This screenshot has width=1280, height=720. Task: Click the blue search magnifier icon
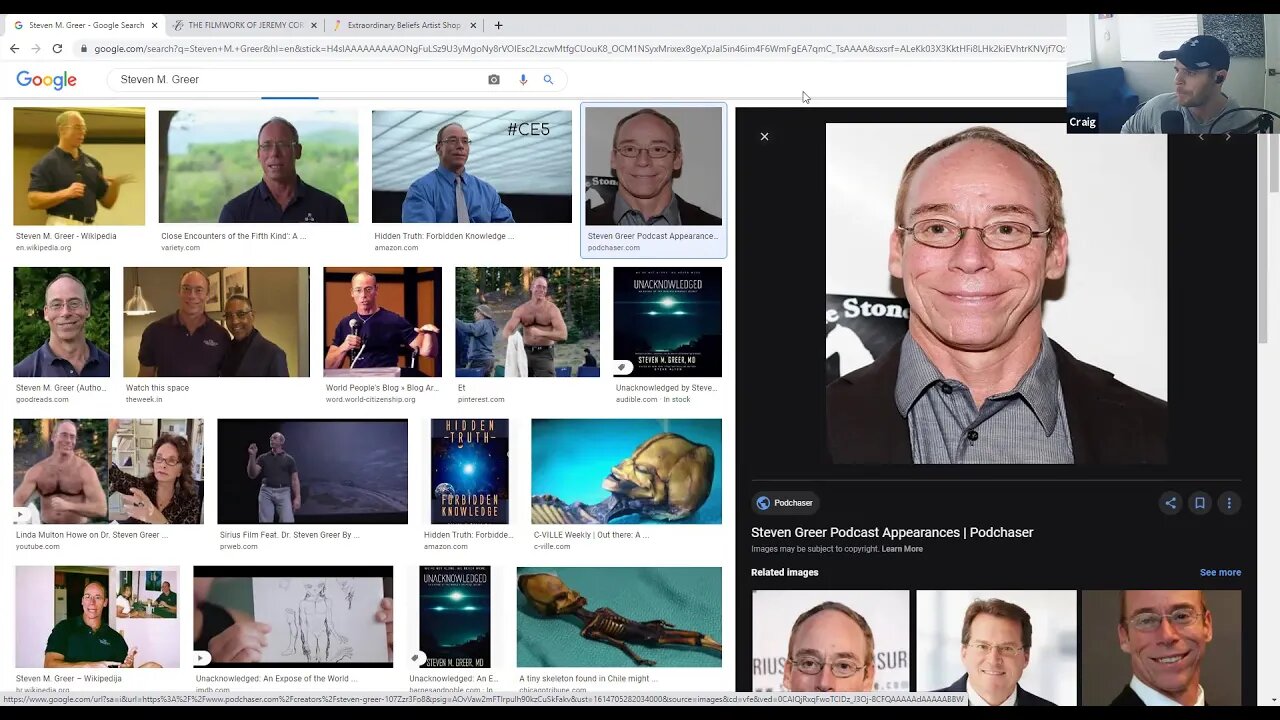pyautogui.click(x=548, y=79)
